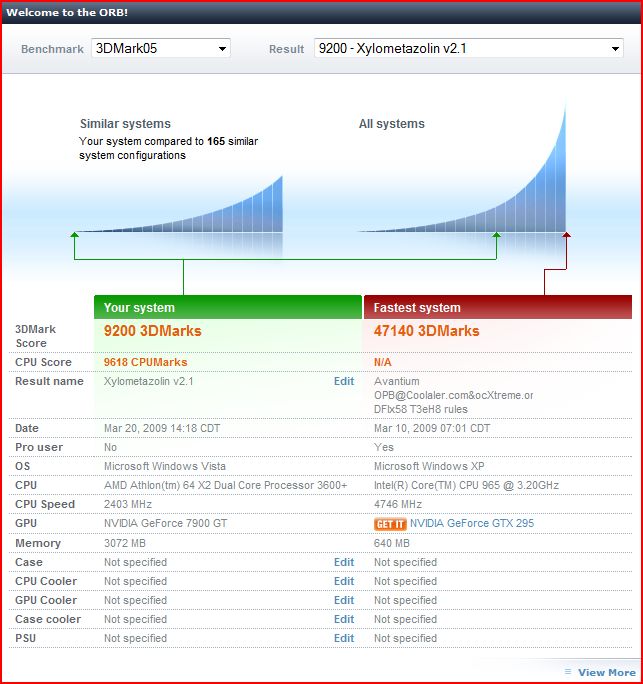Click the CPU Speed row label
The image size is (643, 684).
click(x=45, y=505)
